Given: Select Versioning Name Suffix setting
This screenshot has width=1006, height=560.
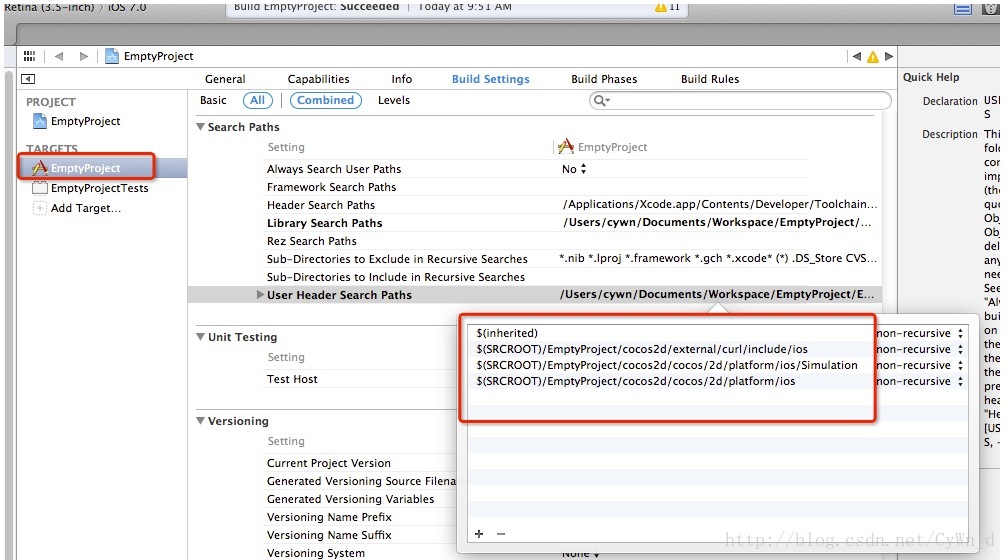Looking at the screenshot, I should [329, 534].
